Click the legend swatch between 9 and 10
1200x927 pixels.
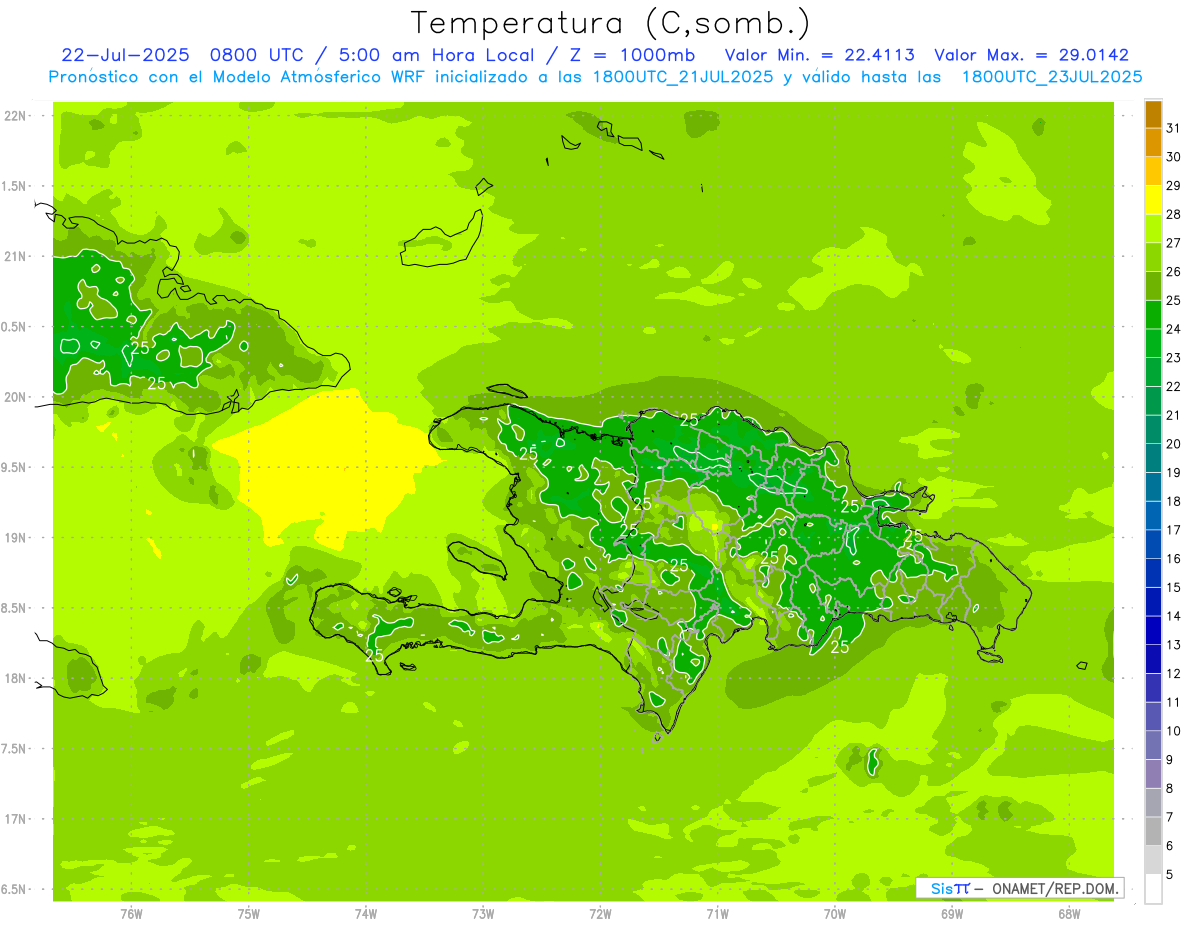tap(1153, 745)
